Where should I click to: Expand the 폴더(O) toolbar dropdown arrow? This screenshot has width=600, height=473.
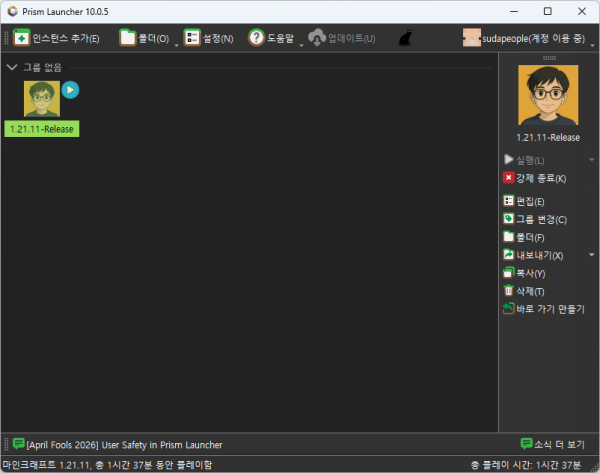click(x=176, y=45)
